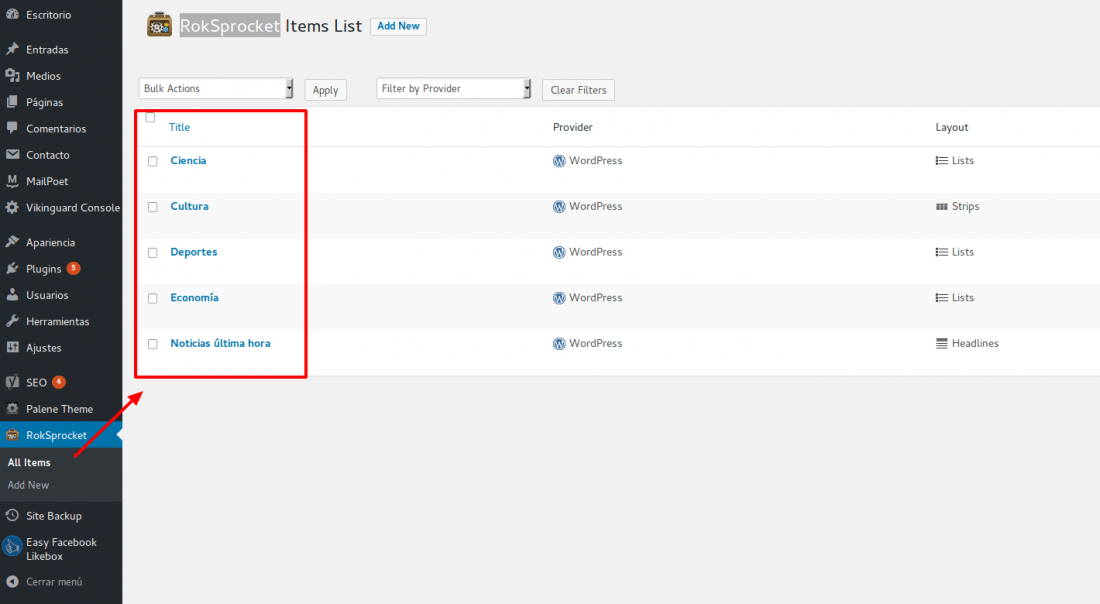
Task: Click the Cerrar menú collapse arrow icon
Action: [12, 582]
